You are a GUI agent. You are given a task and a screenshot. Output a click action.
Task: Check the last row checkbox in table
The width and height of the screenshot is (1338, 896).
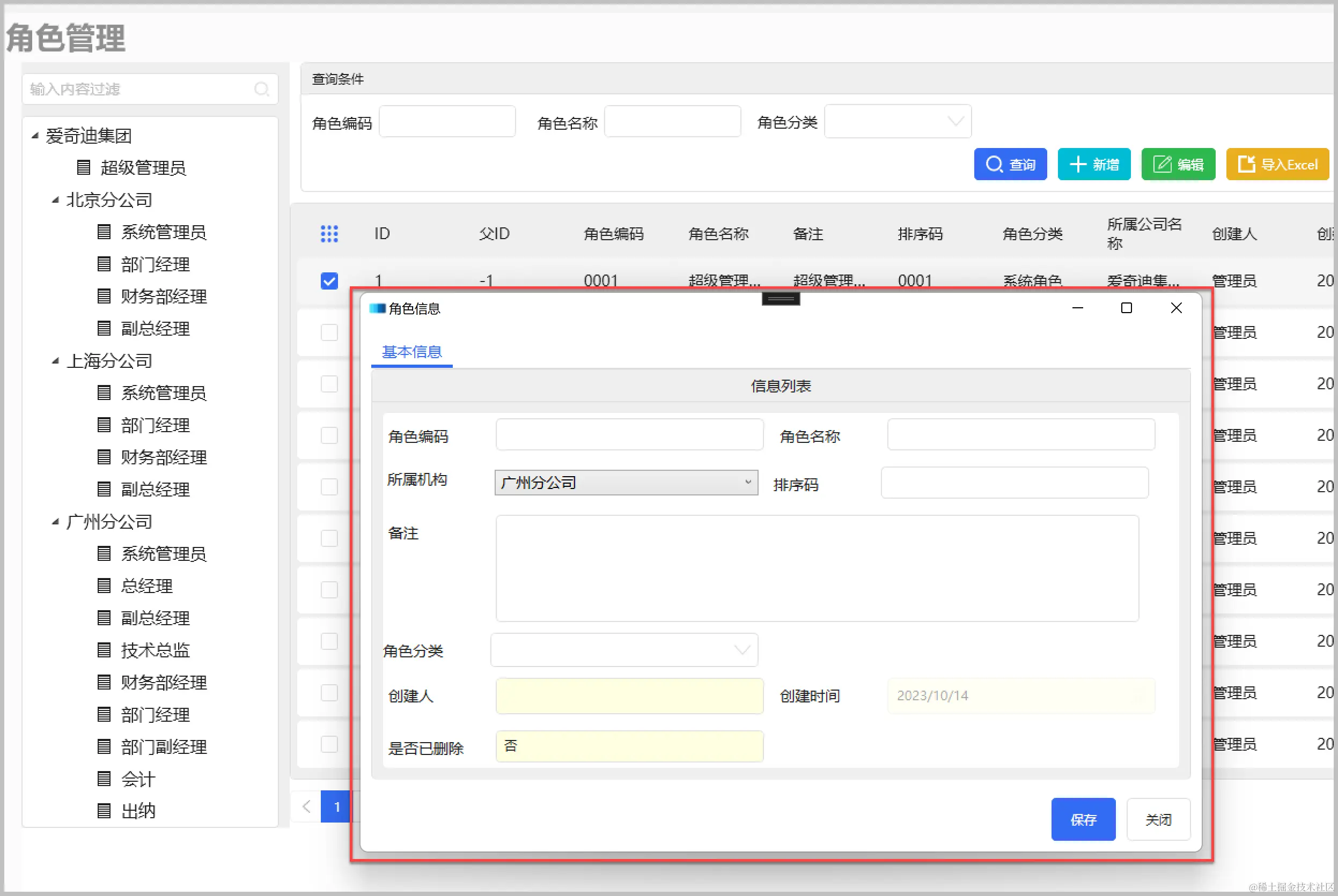pos(329,744)
